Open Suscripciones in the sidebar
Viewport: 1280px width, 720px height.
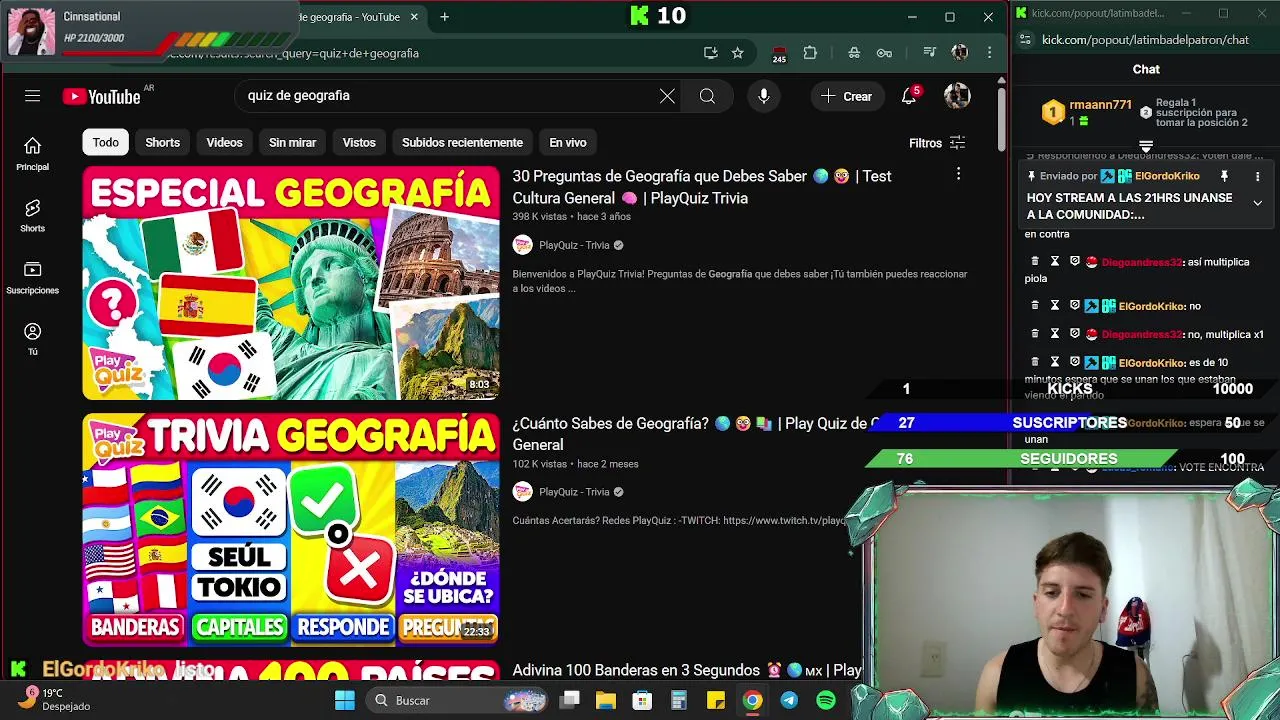(x=32, y=277)
